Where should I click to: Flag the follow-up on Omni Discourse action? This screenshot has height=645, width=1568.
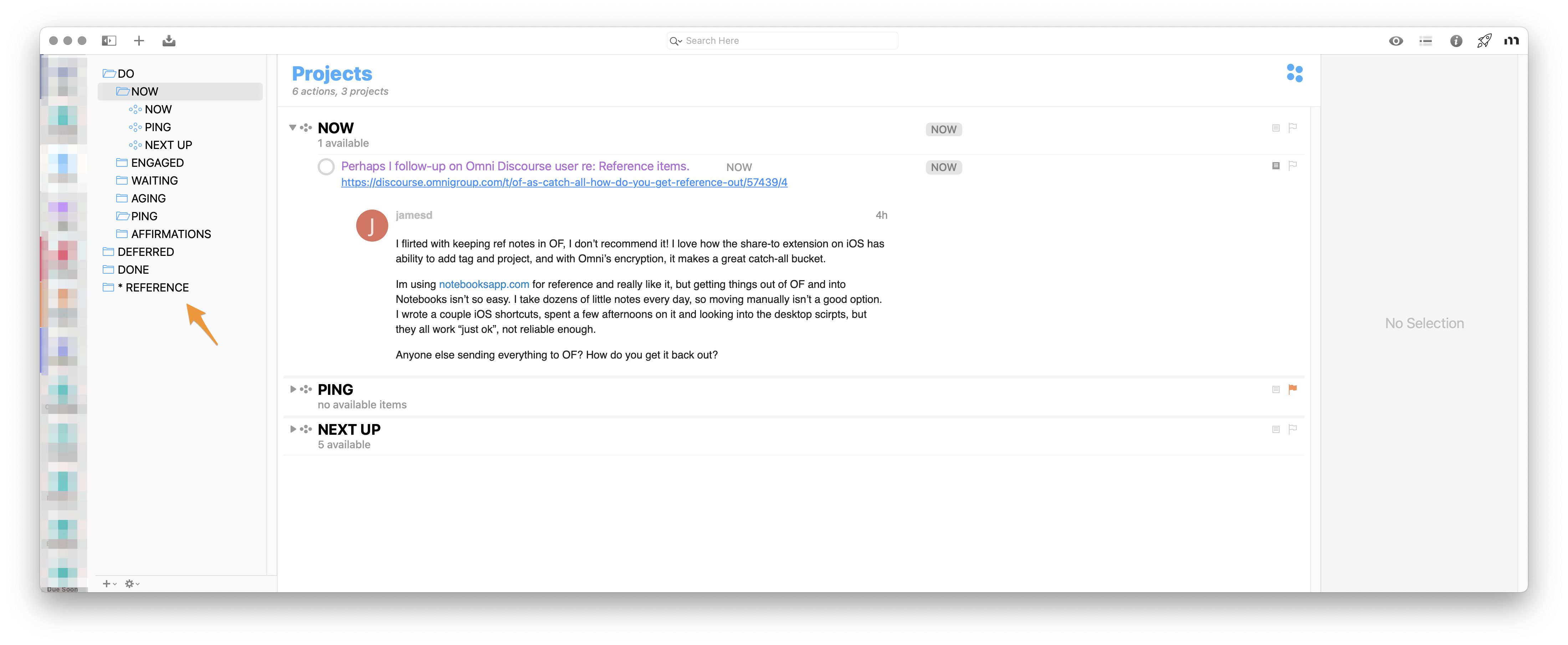[x=1292, y=165]
